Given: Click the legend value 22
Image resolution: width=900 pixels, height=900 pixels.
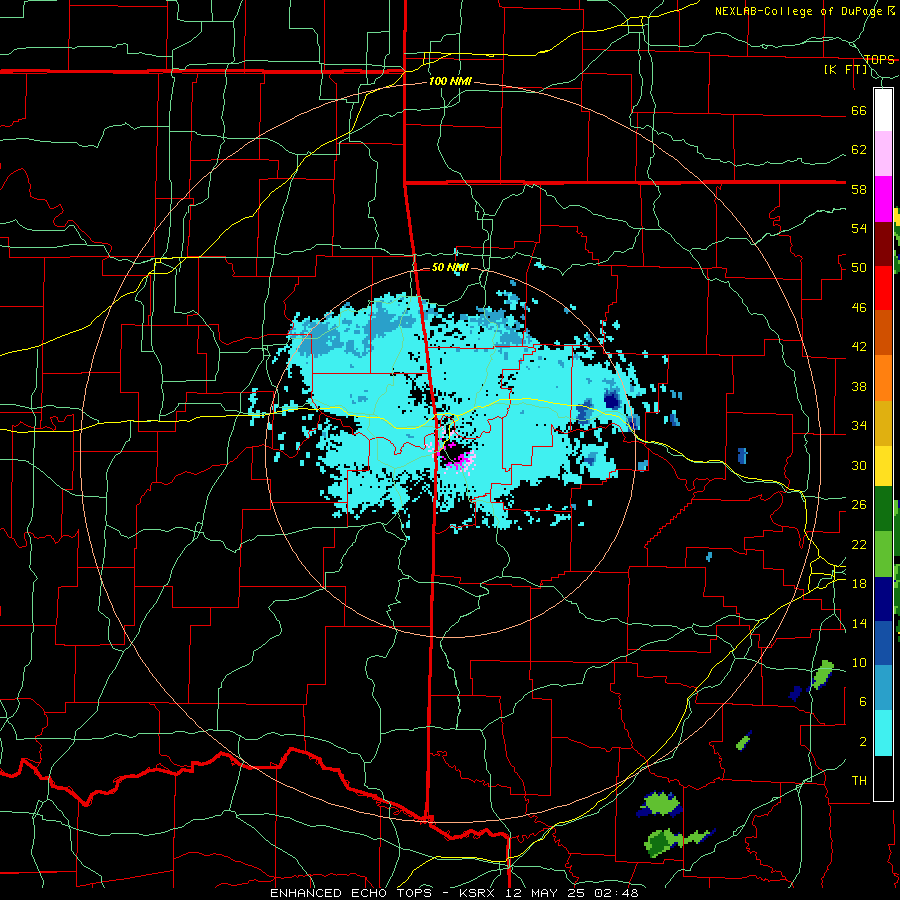Looking at the screenshot, I should 859,544.
